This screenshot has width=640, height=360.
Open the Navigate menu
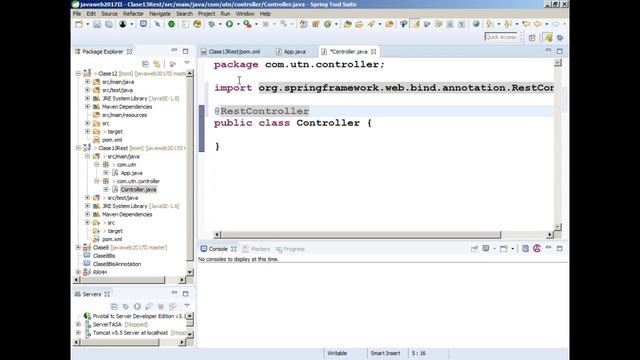[x=160, y=13]
